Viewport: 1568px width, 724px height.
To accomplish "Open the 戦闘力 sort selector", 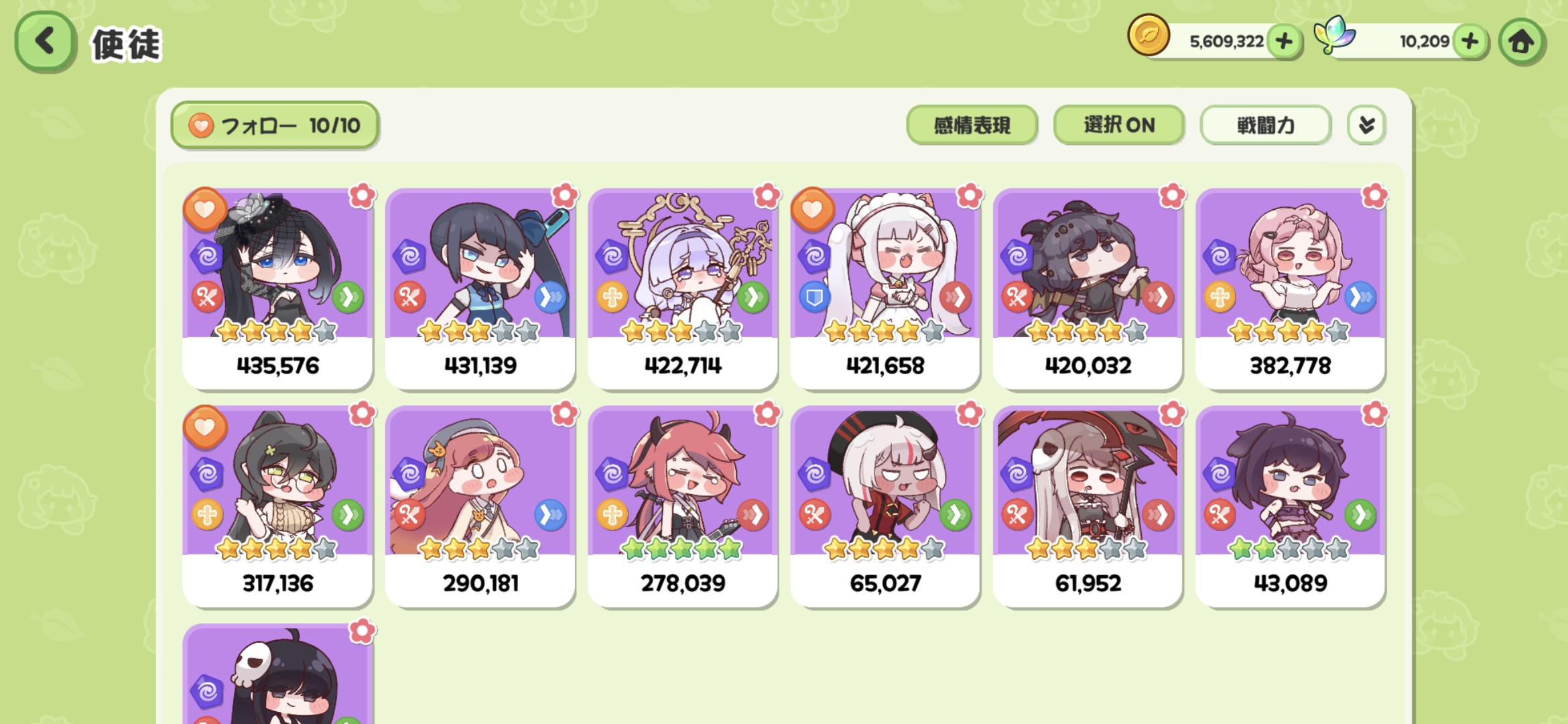I will 1265,125.
